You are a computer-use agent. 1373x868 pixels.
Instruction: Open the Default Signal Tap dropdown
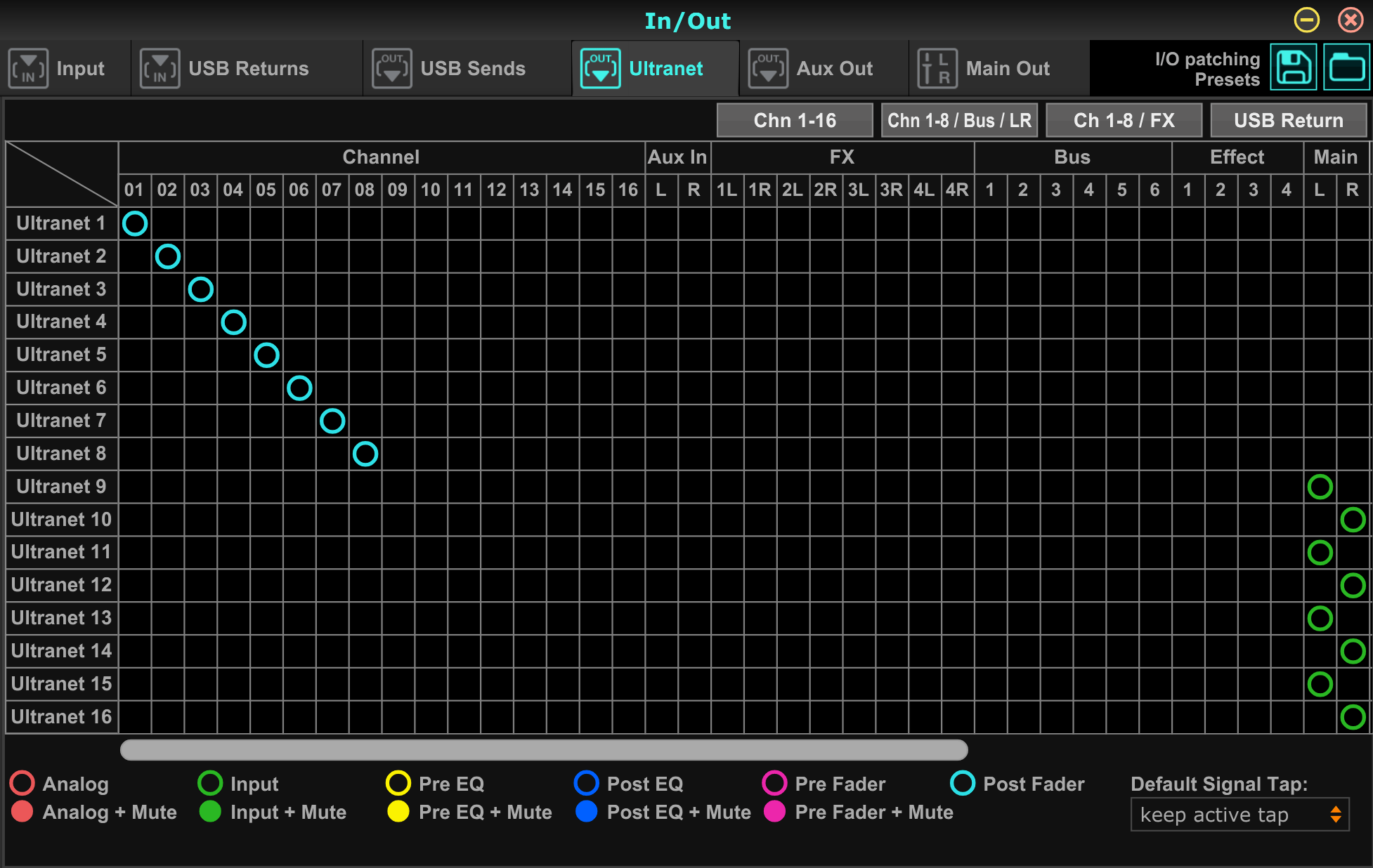pos(1239,815)
